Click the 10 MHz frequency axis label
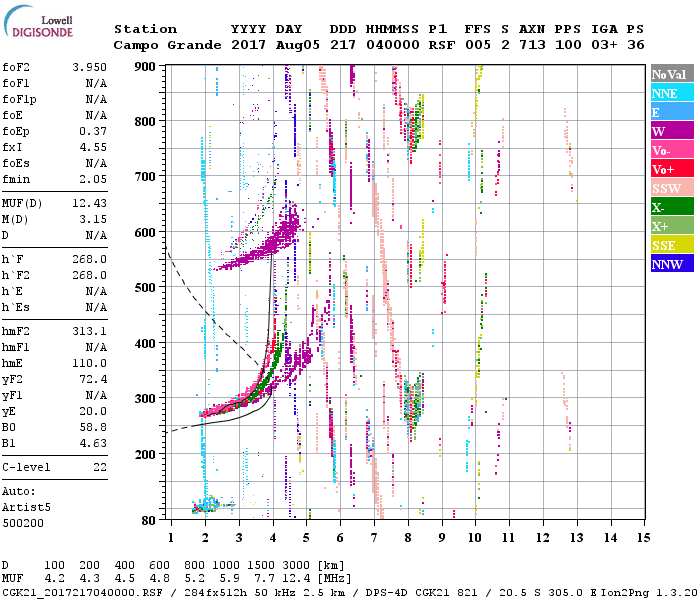700x600 pixels. (475, 538)
